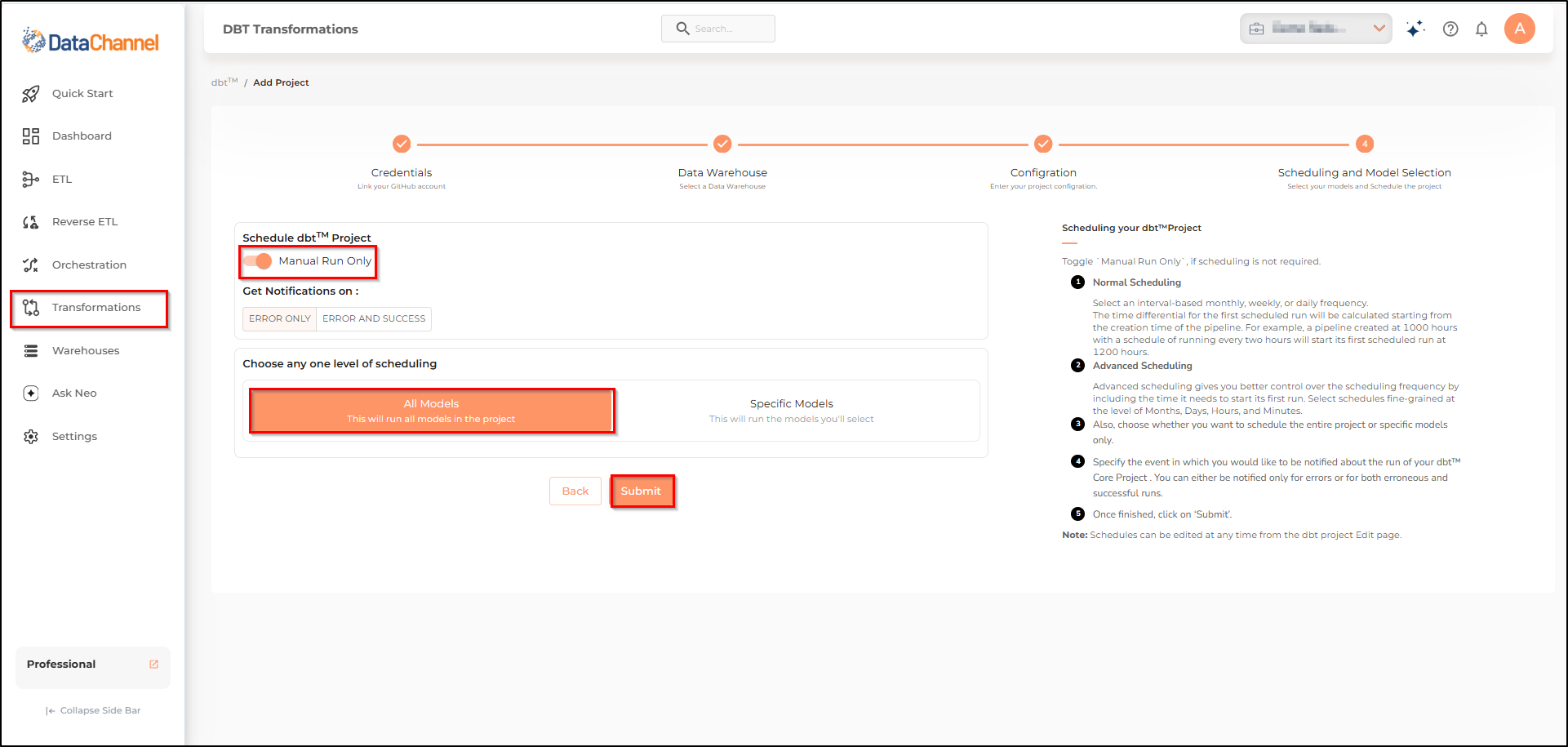Image resolution: width=1568 pixels, height=747 pixels.
Task: Click the Transformations icon
Action: pyautogui.click(x=31, y=308)
